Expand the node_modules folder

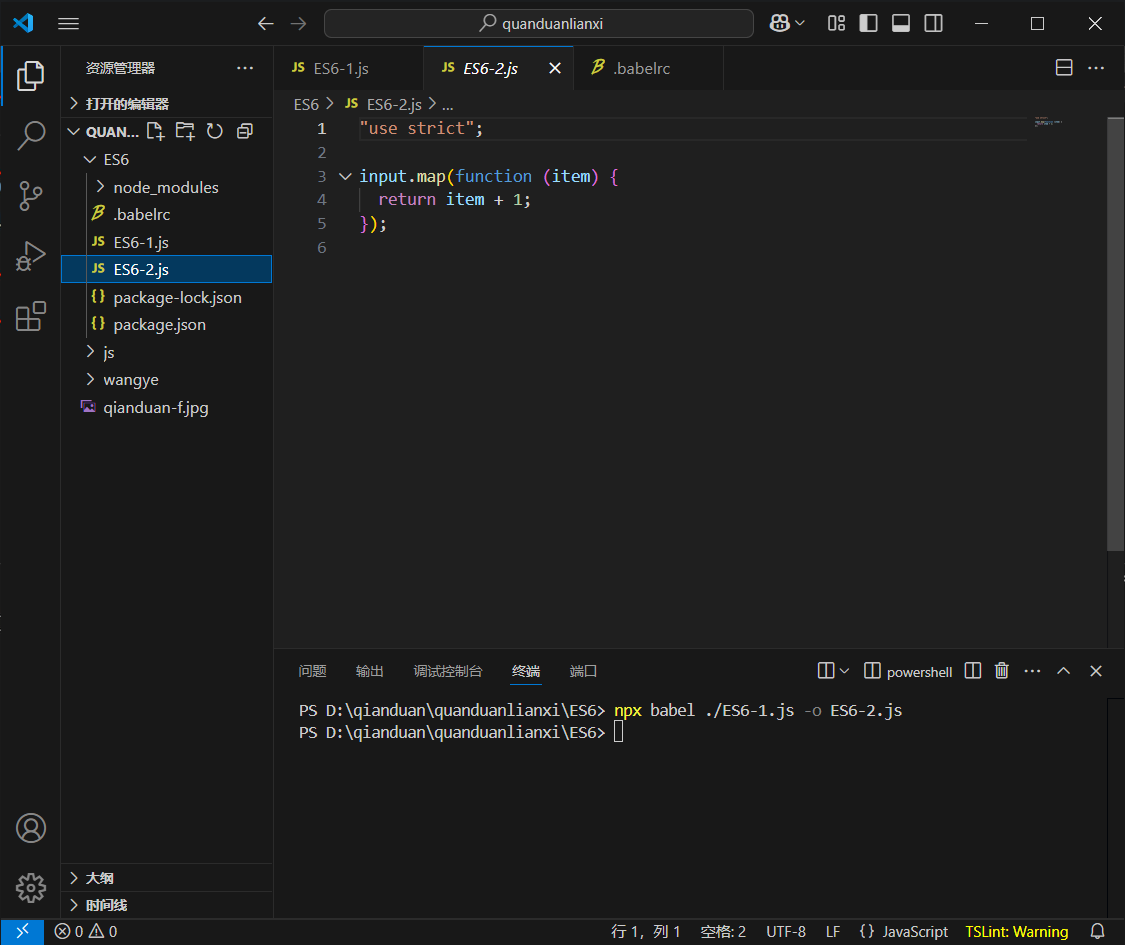pos(165,187)
